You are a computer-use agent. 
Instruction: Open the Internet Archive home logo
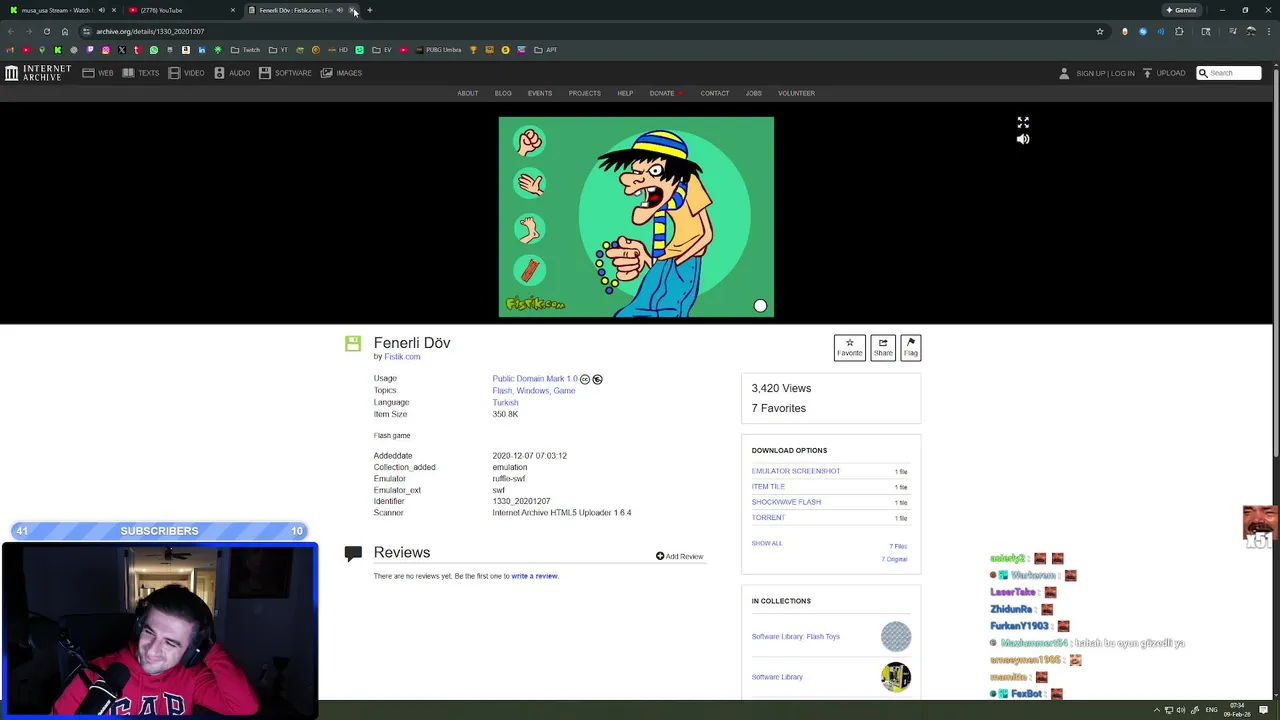click(38, 73)
